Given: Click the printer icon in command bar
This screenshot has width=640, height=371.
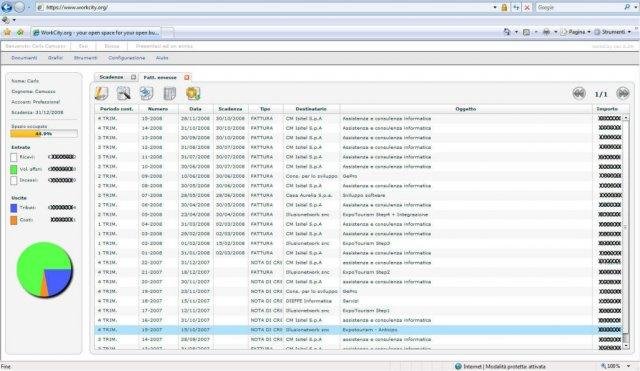Looking at the screenshot, I should [546, 32].
